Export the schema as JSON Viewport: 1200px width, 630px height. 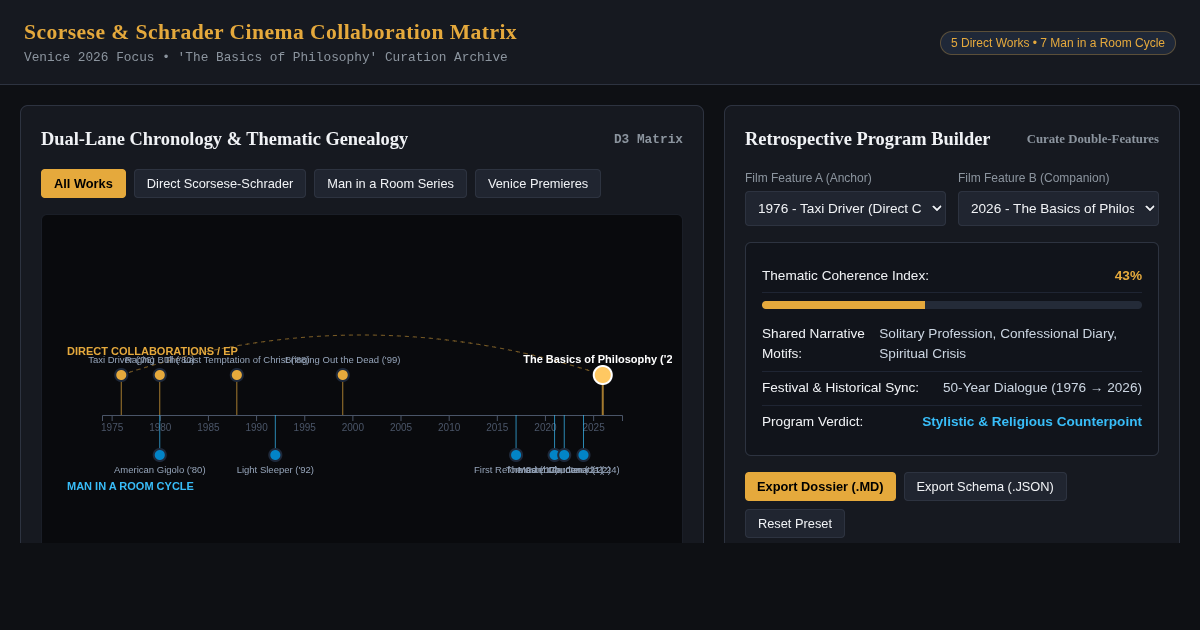[x=985, y=486]
